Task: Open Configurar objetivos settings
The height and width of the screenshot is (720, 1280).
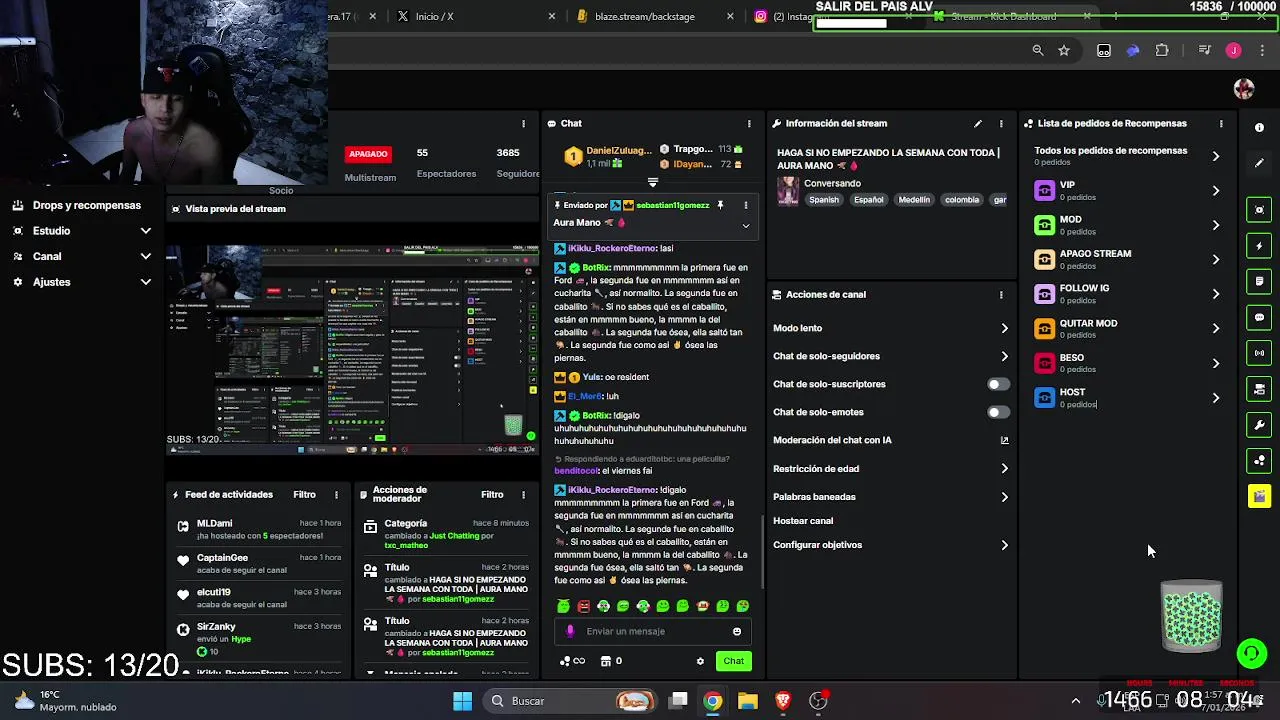Action: tap(890, 545)
